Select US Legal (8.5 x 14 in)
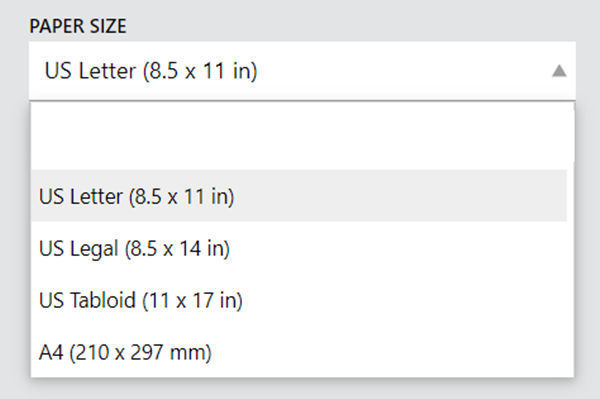 299,248
